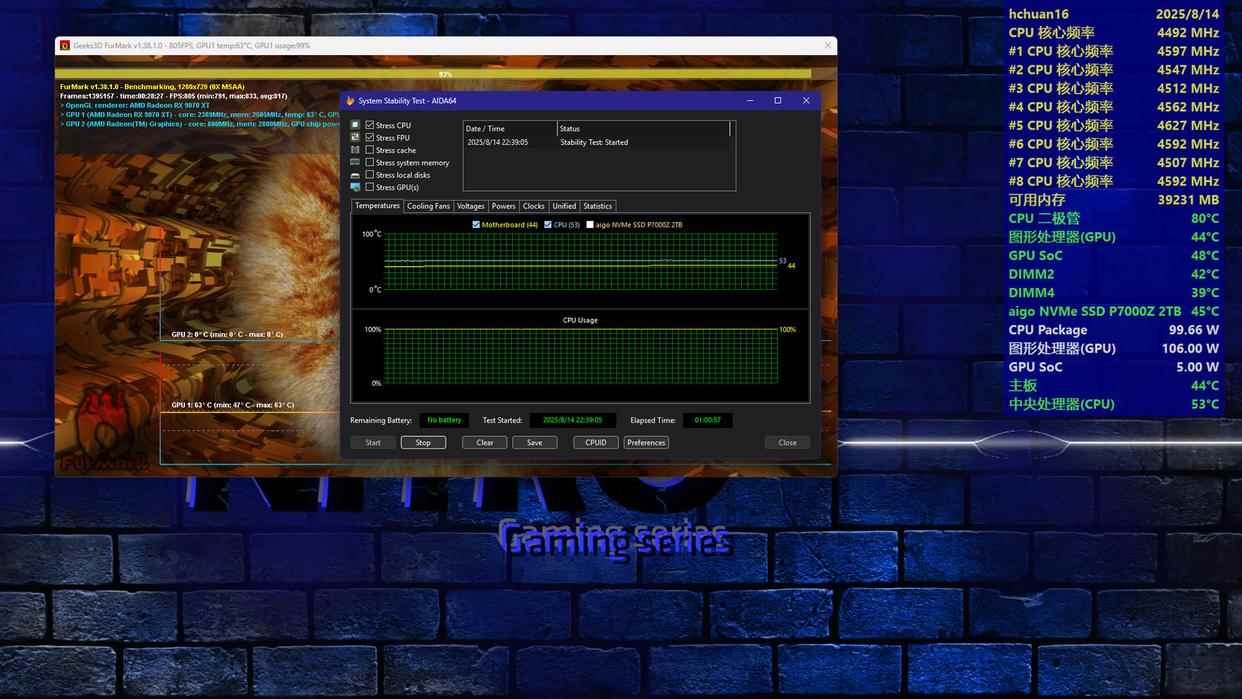Image resolution: width=1242 pixels, height=699 pixels.
Task: Switch to the Cooling Fans tab
Action: pos(428,206)
